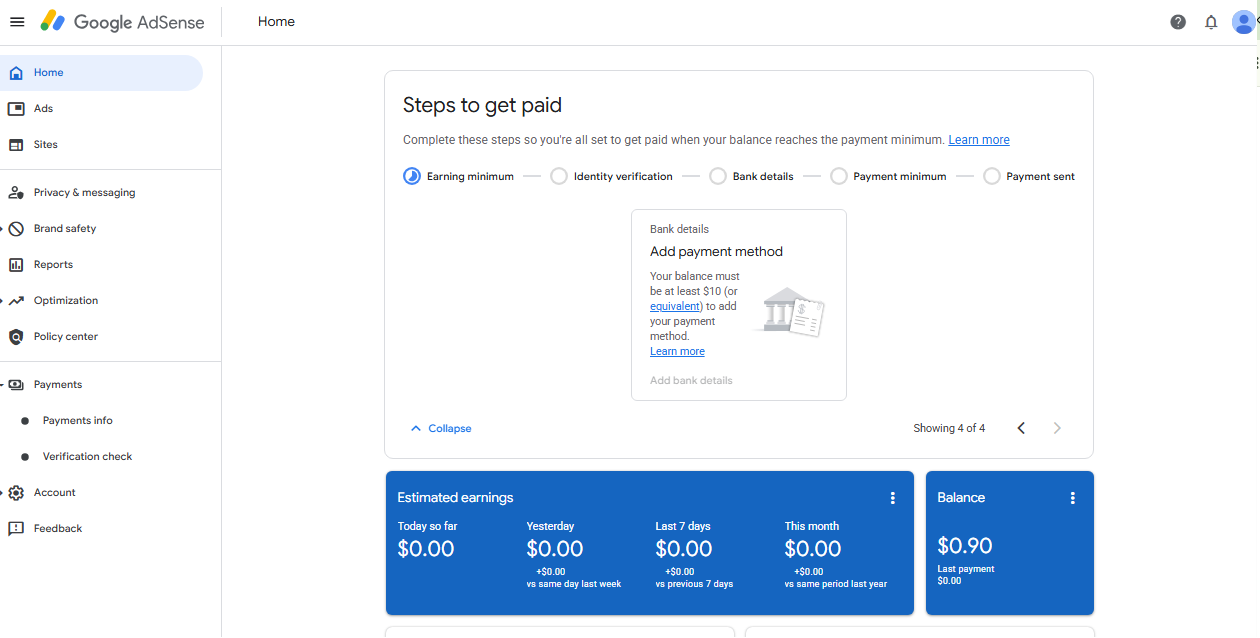This screenshot has height=638, width=1260.
Task: Open the Feedback menu item
Action: click(101, 529)
